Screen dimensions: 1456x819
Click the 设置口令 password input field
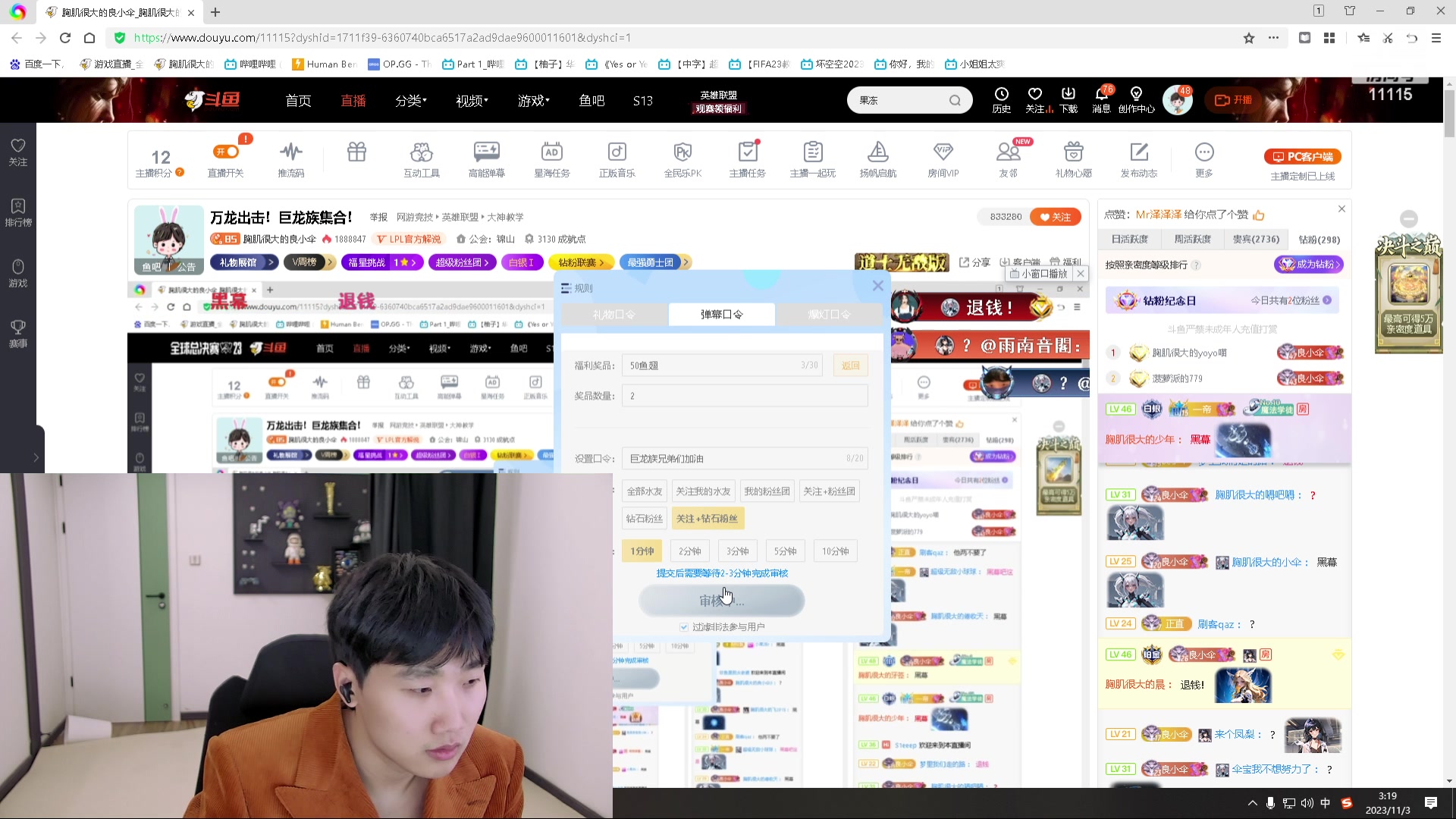click(x=745, y=459)
